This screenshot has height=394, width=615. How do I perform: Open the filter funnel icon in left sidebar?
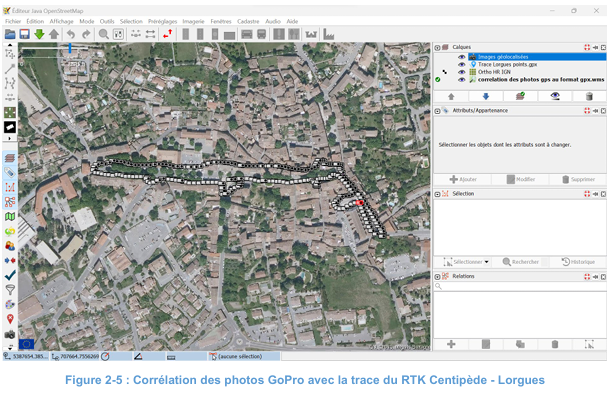coord(10,290)
